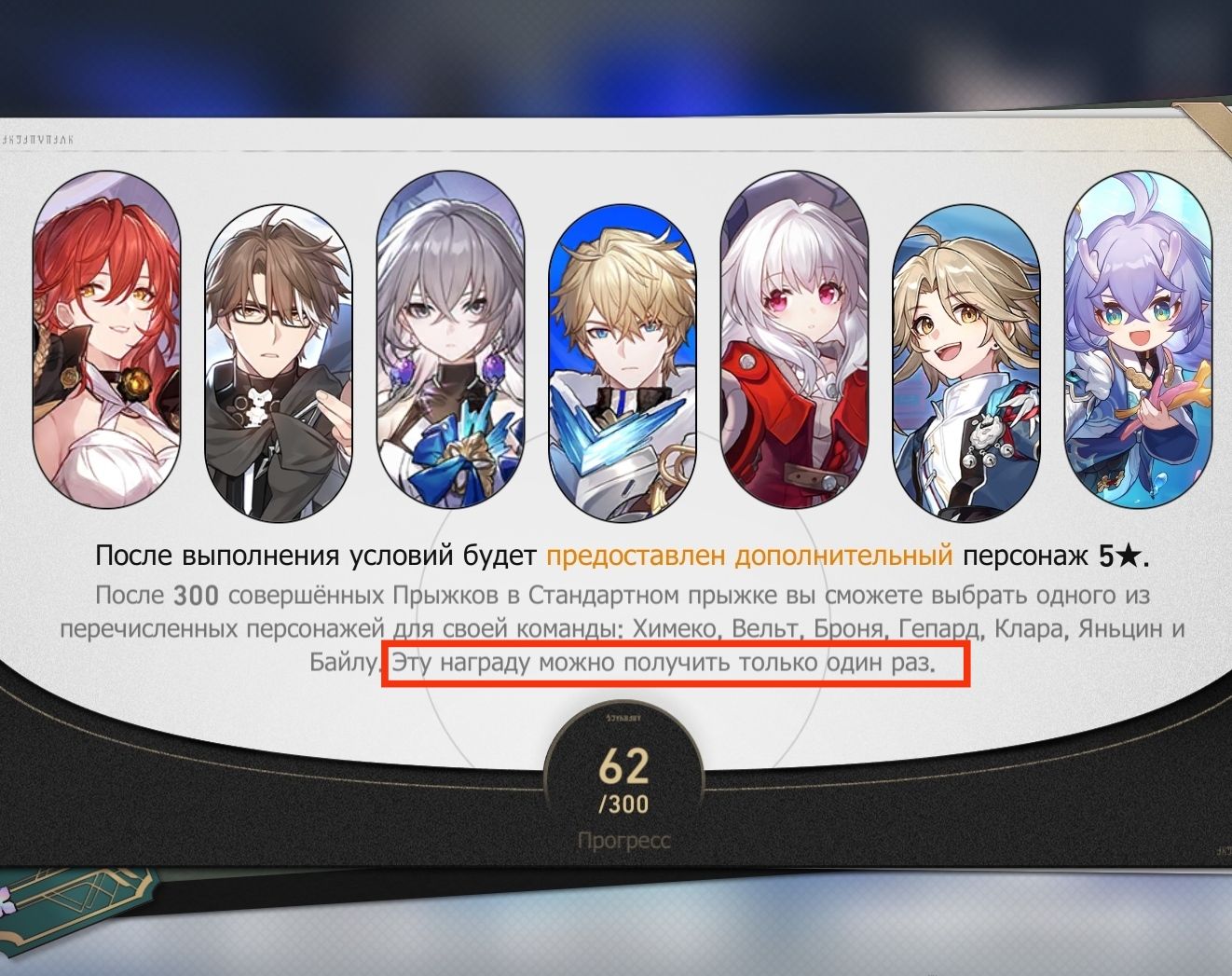Click the 5★ symbol in the heading
Image resolution: width=1232 pixels, height=976 pixels.
pyautogui.click(x=1120, y=557)
